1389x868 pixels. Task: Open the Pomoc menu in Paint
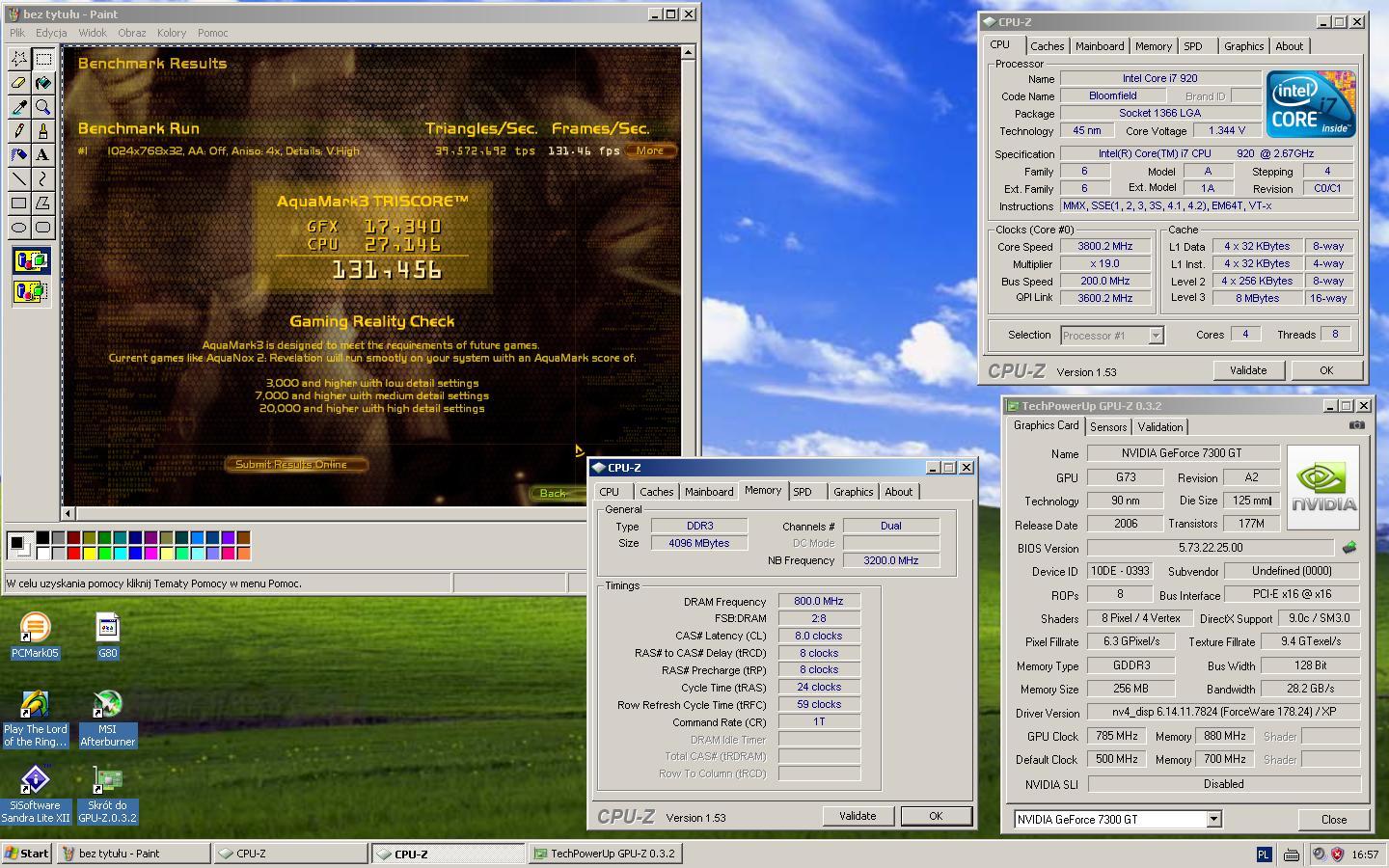pos(212,33)
